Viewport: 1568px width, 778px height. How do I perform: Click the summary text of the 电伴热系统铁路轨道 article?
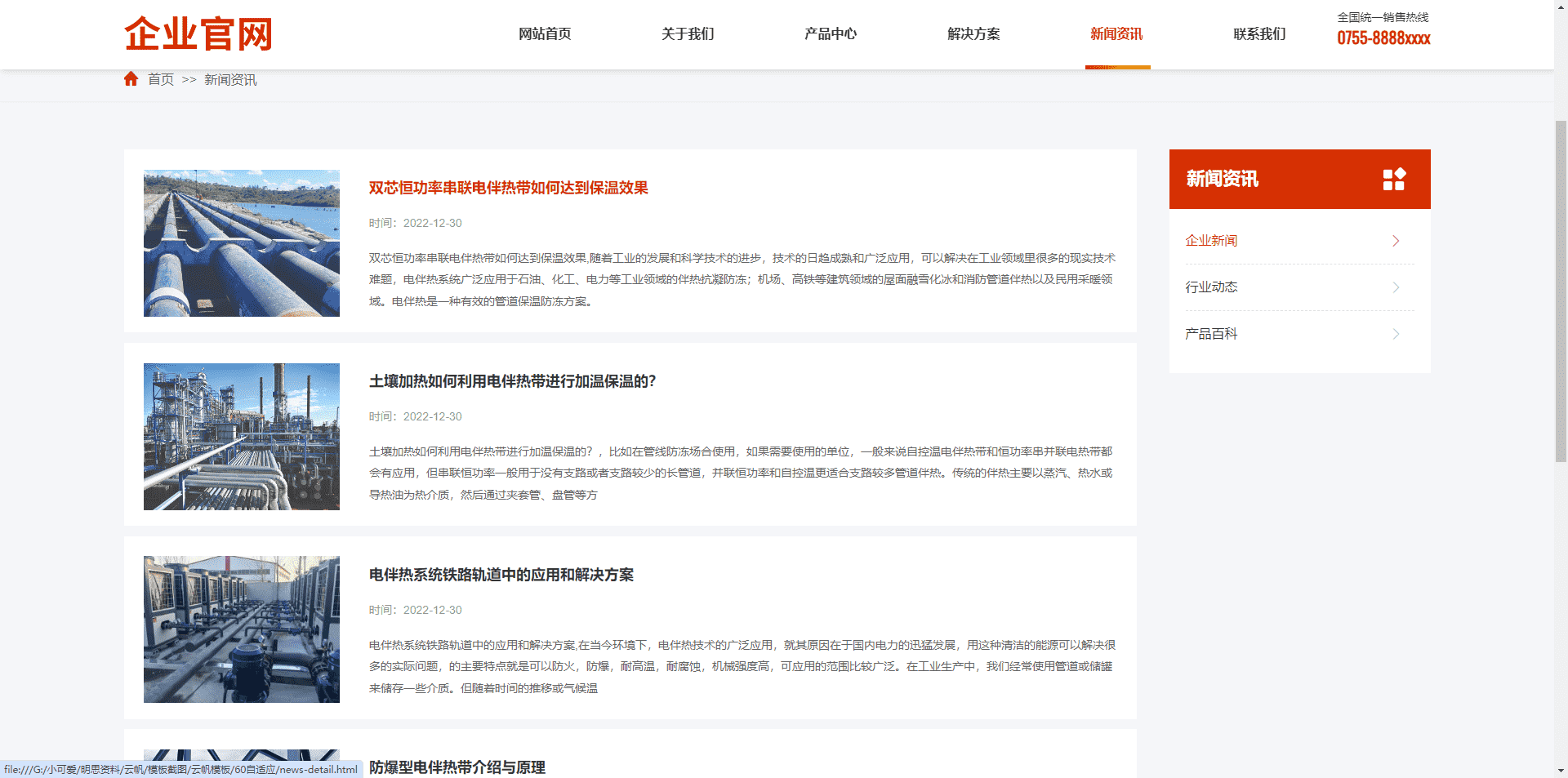pos(742,666)
